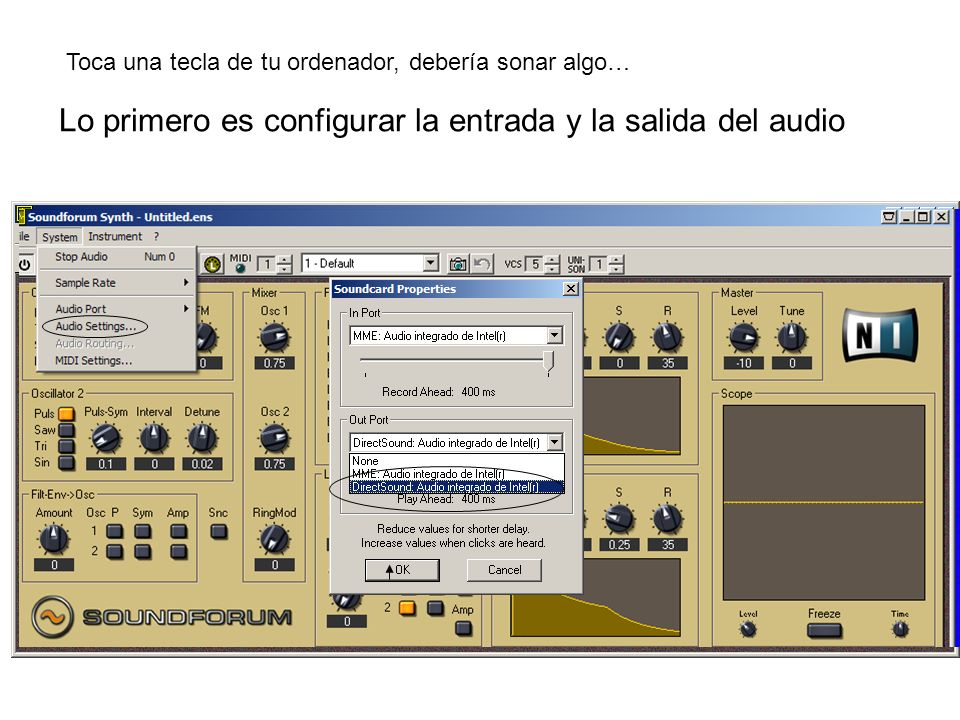Enable the Puls waveform on Oscillator 2

pos(66,414)
